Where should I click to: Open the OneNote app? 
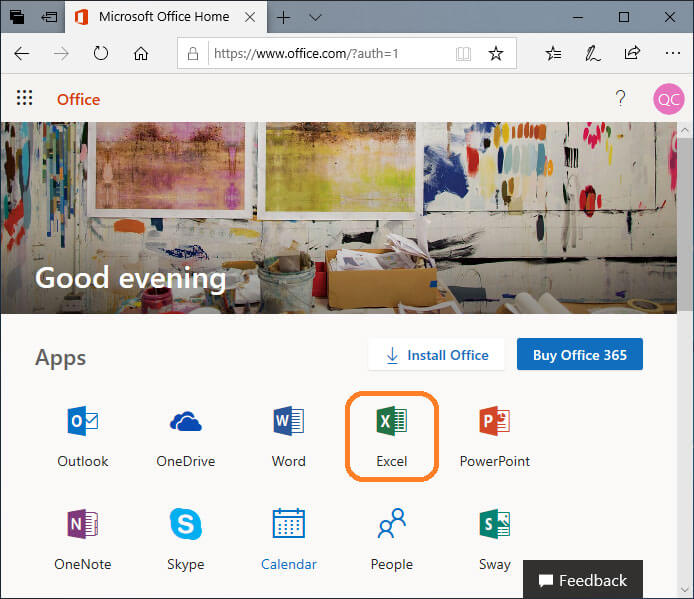coord(83,539)
